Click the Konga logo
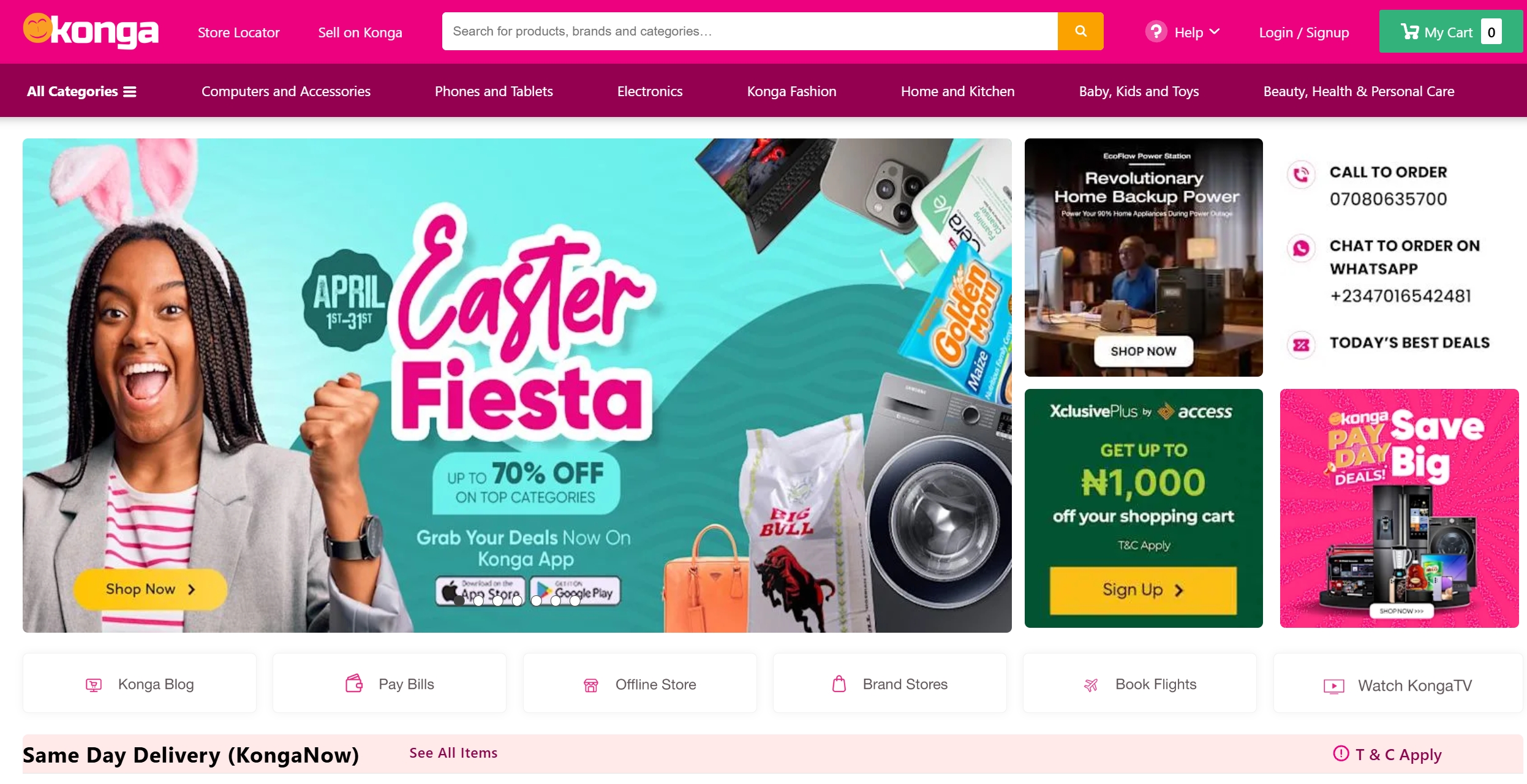The height and width of the screenshot is (784, 1527). tap(91, 31)
